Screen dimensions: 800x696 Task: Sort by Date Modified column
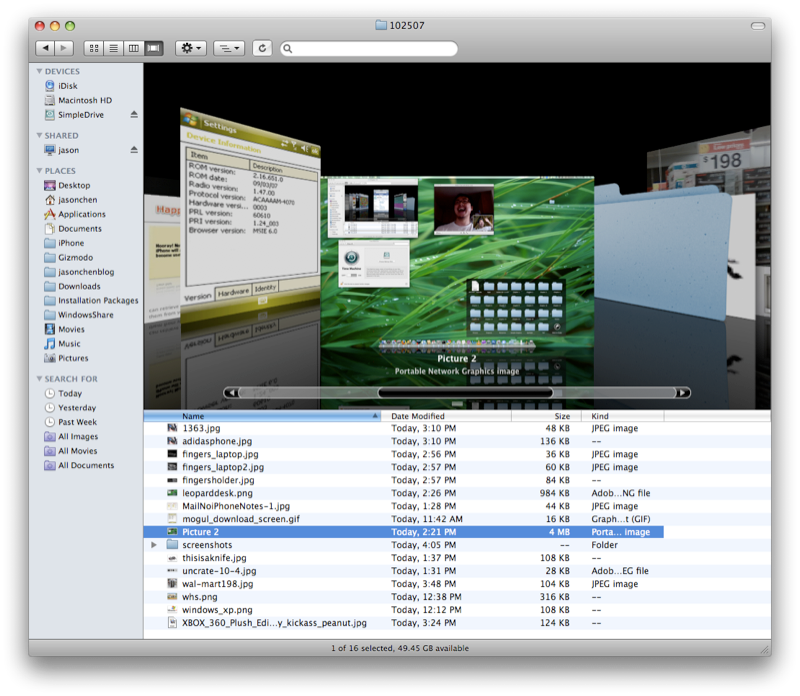coord(446,416)
